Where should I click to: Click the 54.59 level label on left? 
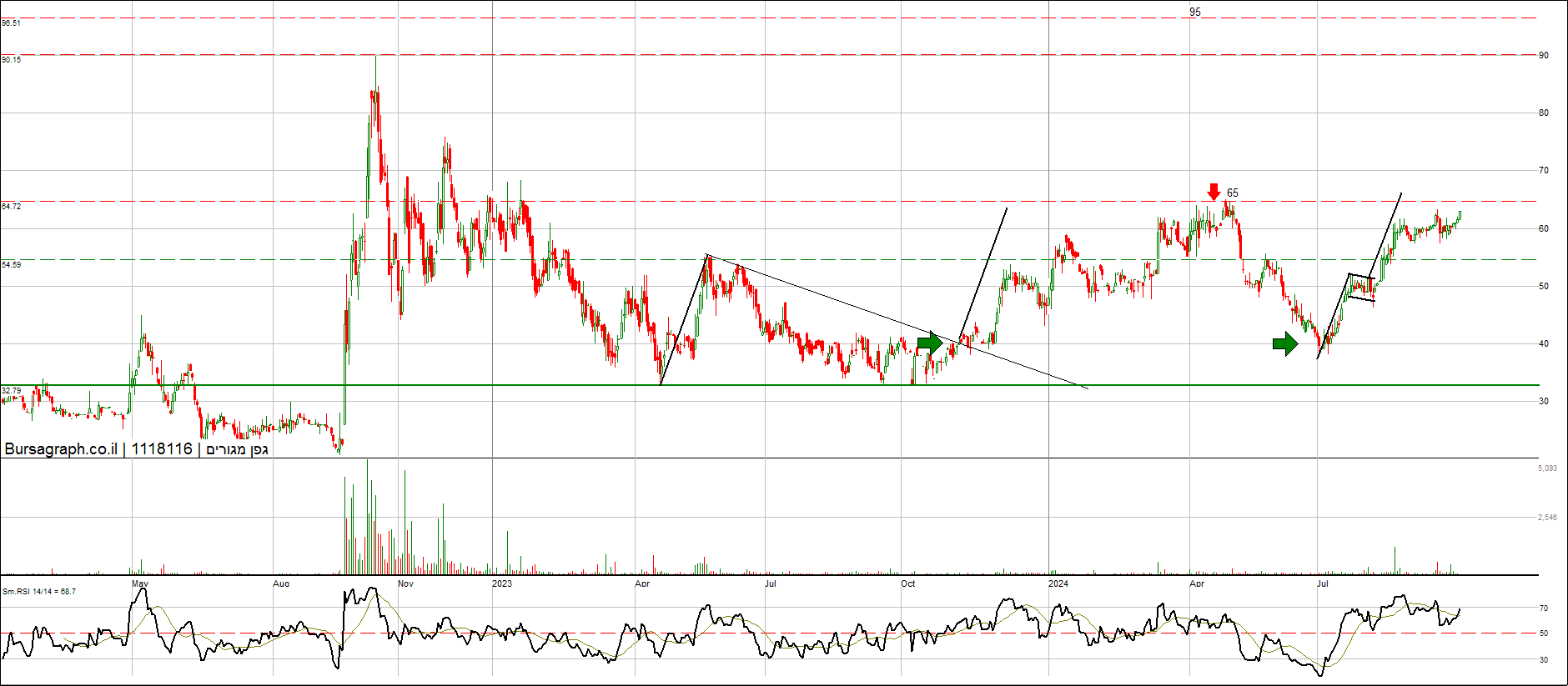[12, 264]
